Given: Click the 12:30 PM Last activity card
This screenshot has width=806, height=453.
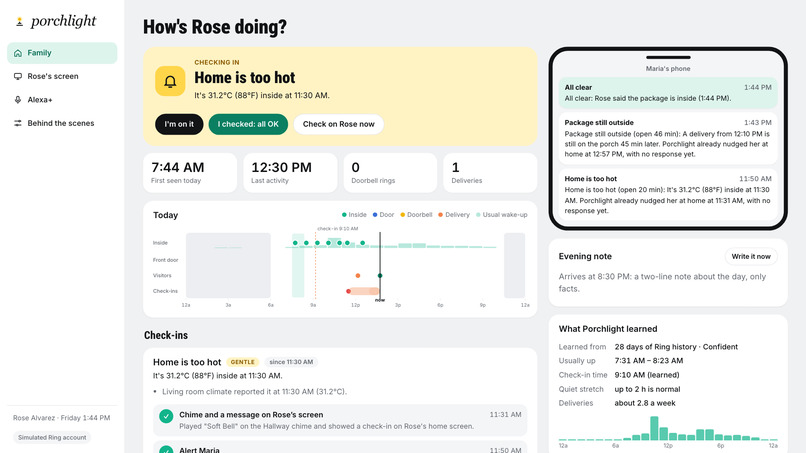Looking at the screenshot, I should point(290,173).
